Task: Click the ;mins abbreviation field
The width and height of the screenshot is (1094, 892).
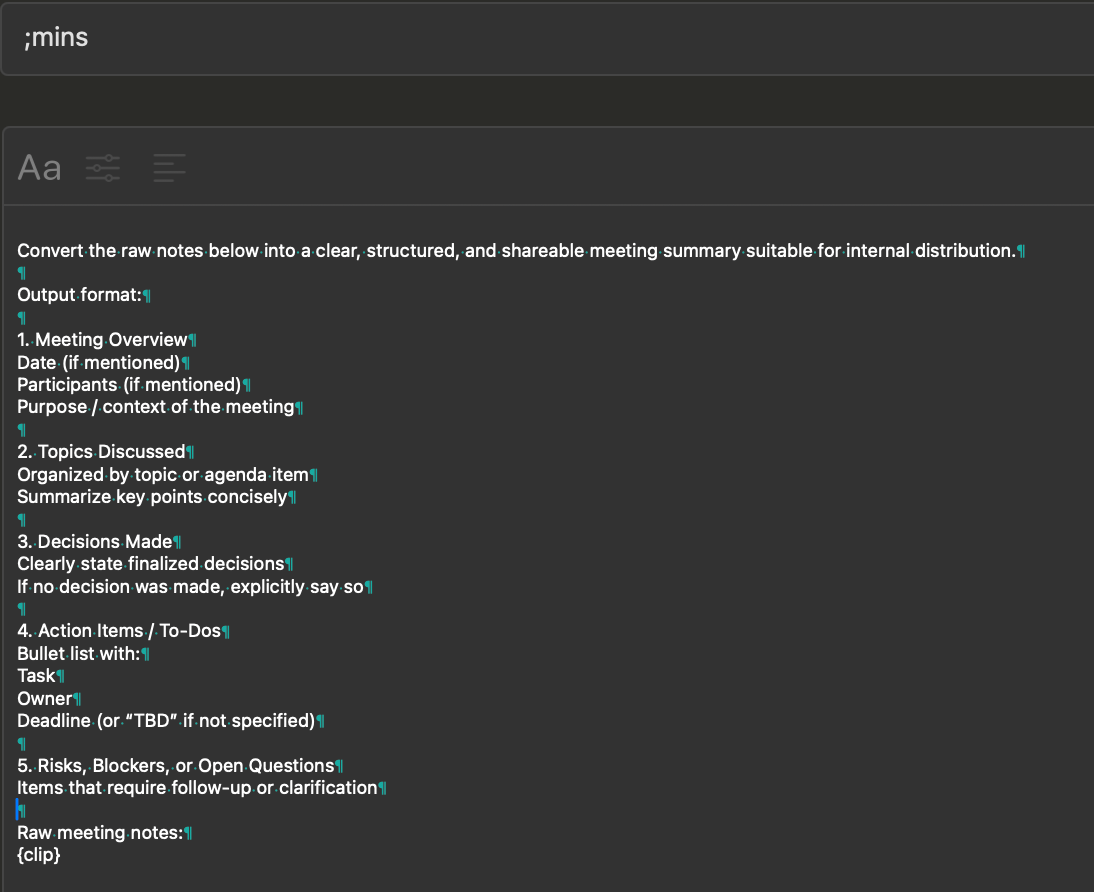Action: [x=547, y=38]
